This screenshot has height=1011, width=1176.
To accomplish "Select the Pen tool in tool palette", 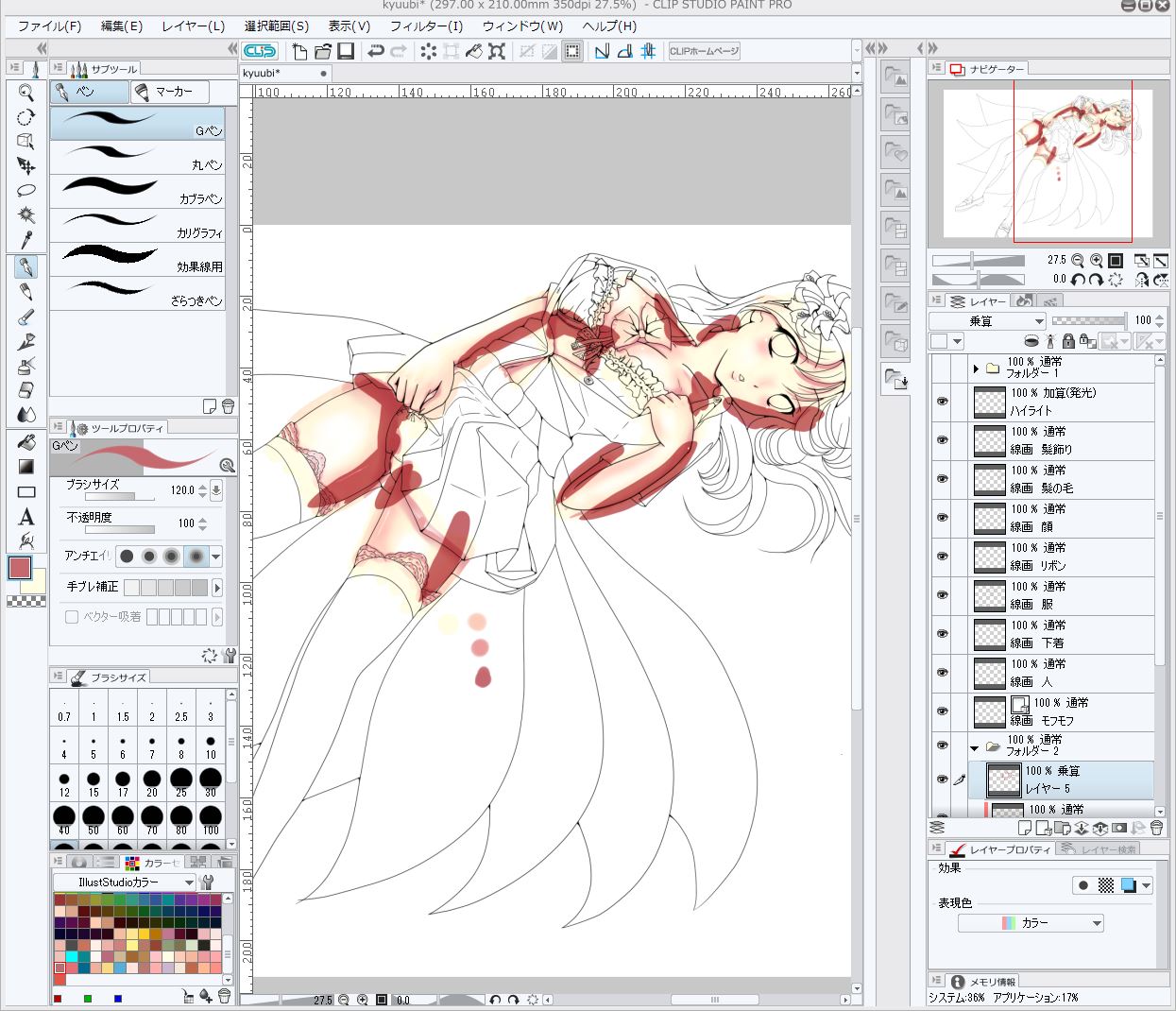I will pyautogui.click(x=26, y=267).
